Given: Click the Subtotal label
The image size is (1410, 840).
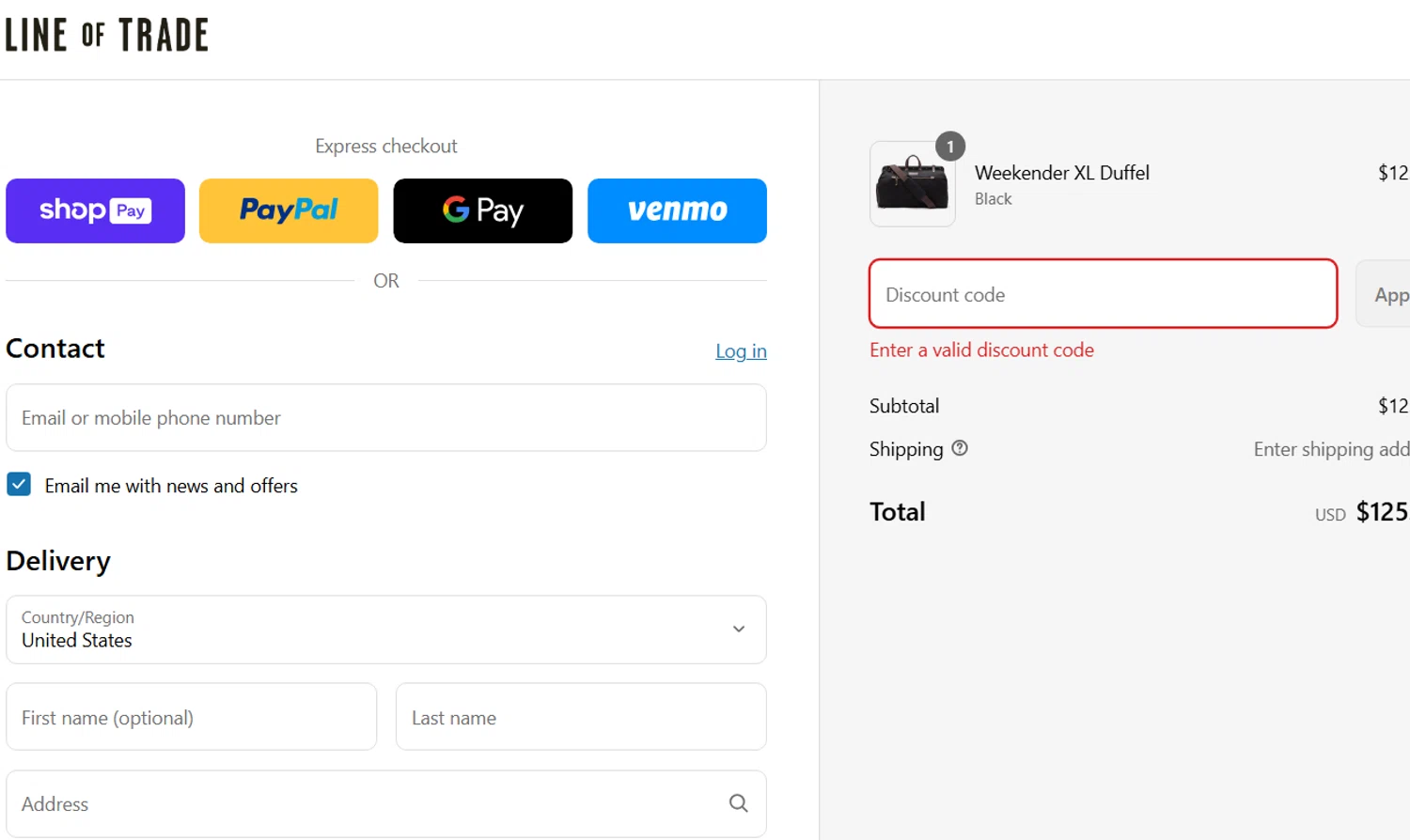Looking at the screenshot, I should [904, 406].
